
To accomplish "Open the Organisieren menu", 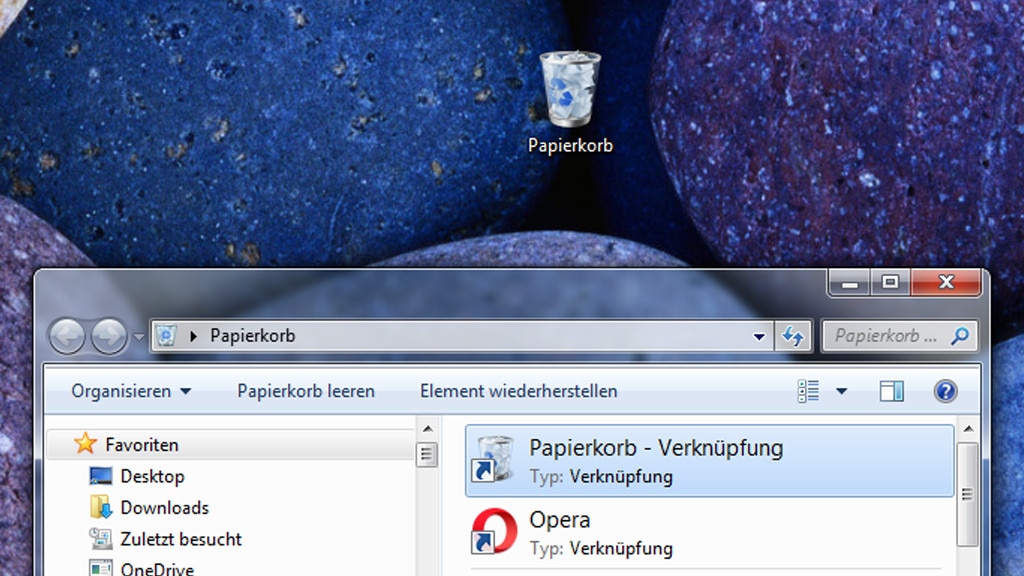I will (x=131, y=391).
